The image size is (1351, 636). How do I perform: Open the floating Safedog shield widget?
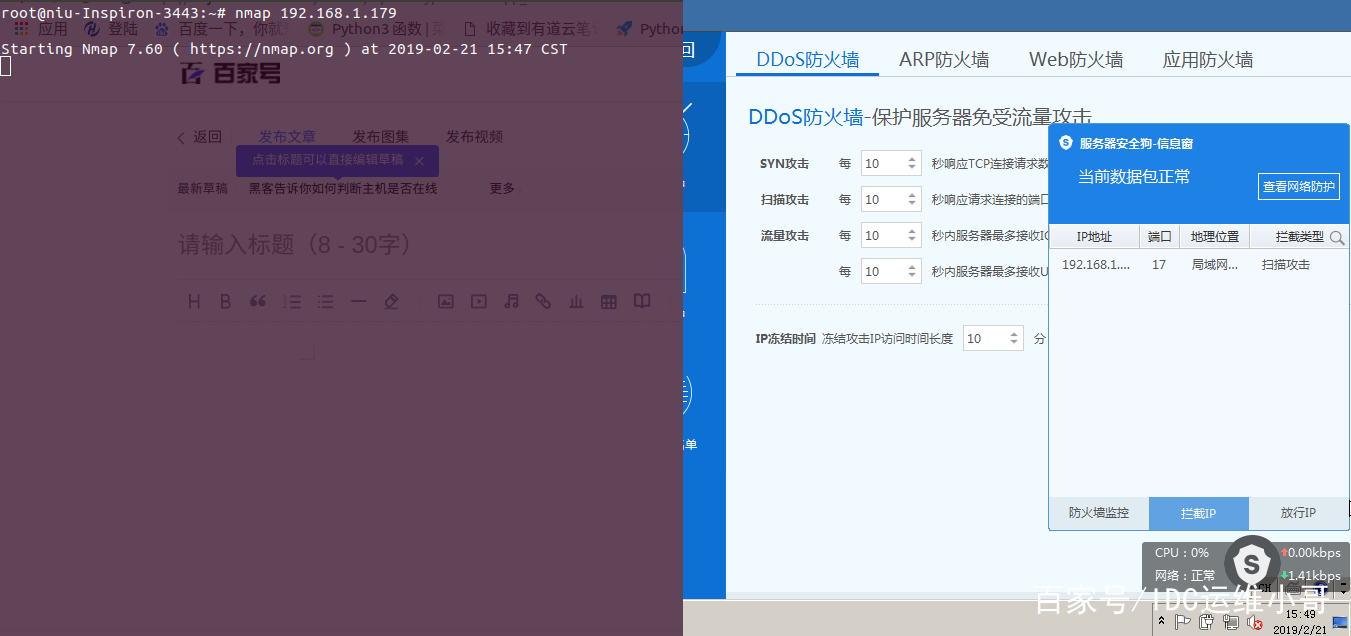coord(1250,564)
